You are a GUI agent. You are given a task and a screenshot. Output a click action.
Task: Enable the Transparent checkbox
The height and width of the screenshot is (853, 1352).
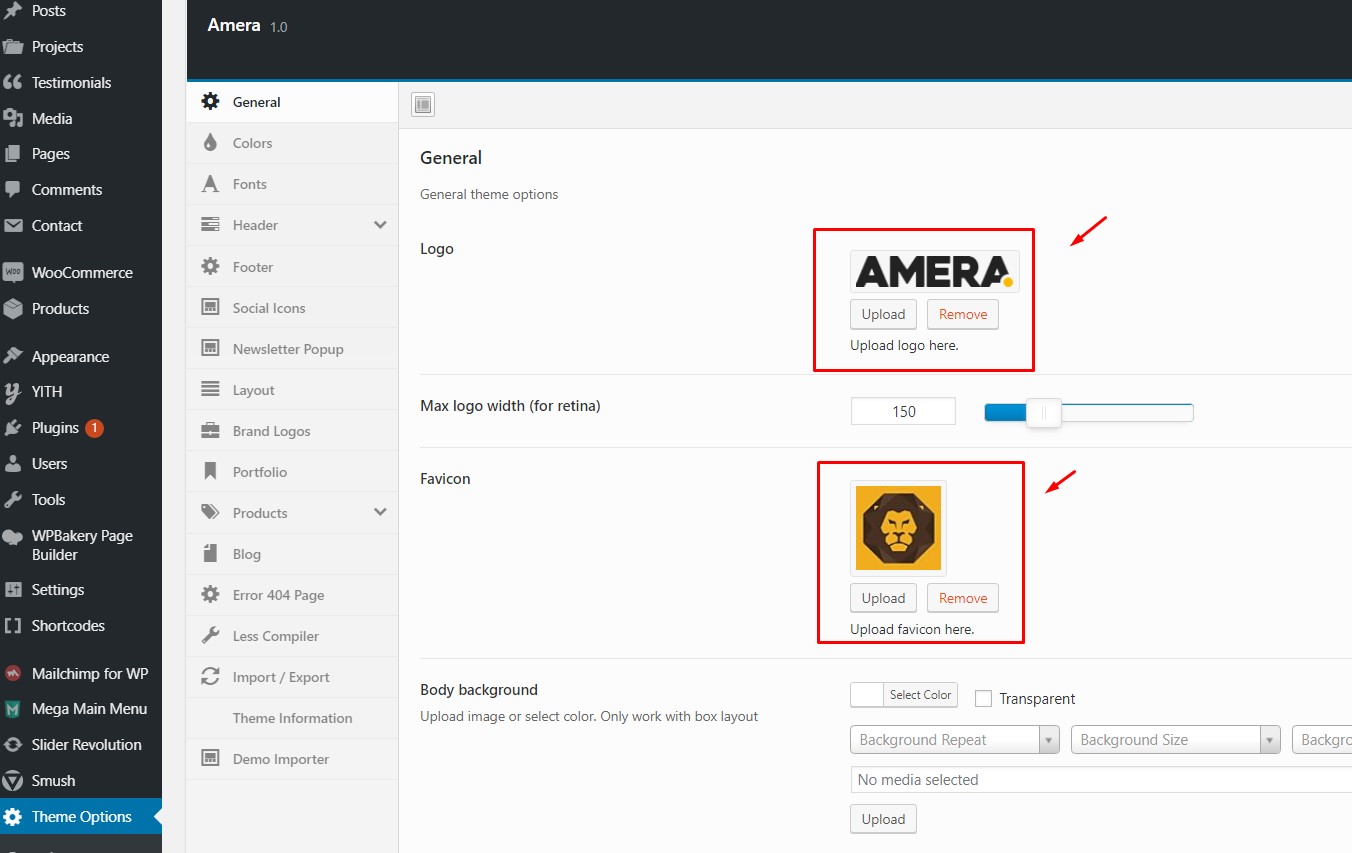[x=983, y=699]
